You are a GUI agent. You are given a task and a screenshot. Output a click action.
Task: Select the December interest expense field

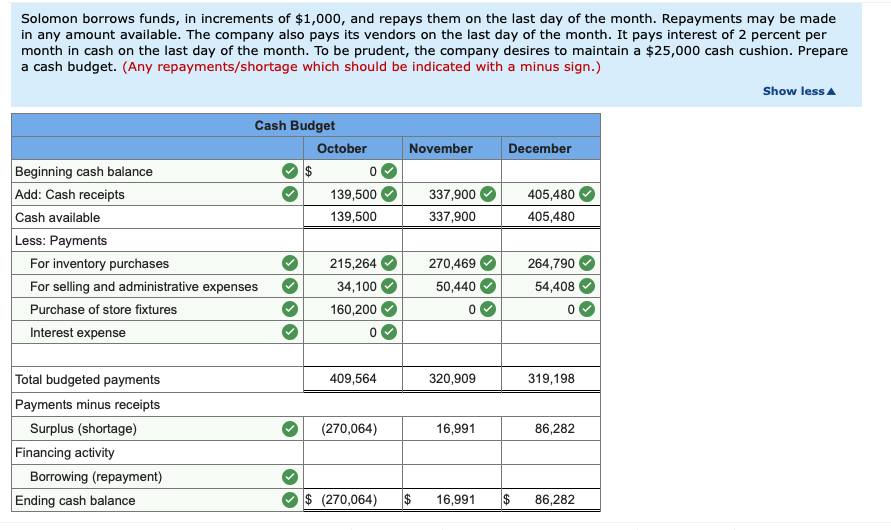tap(551, 332)
